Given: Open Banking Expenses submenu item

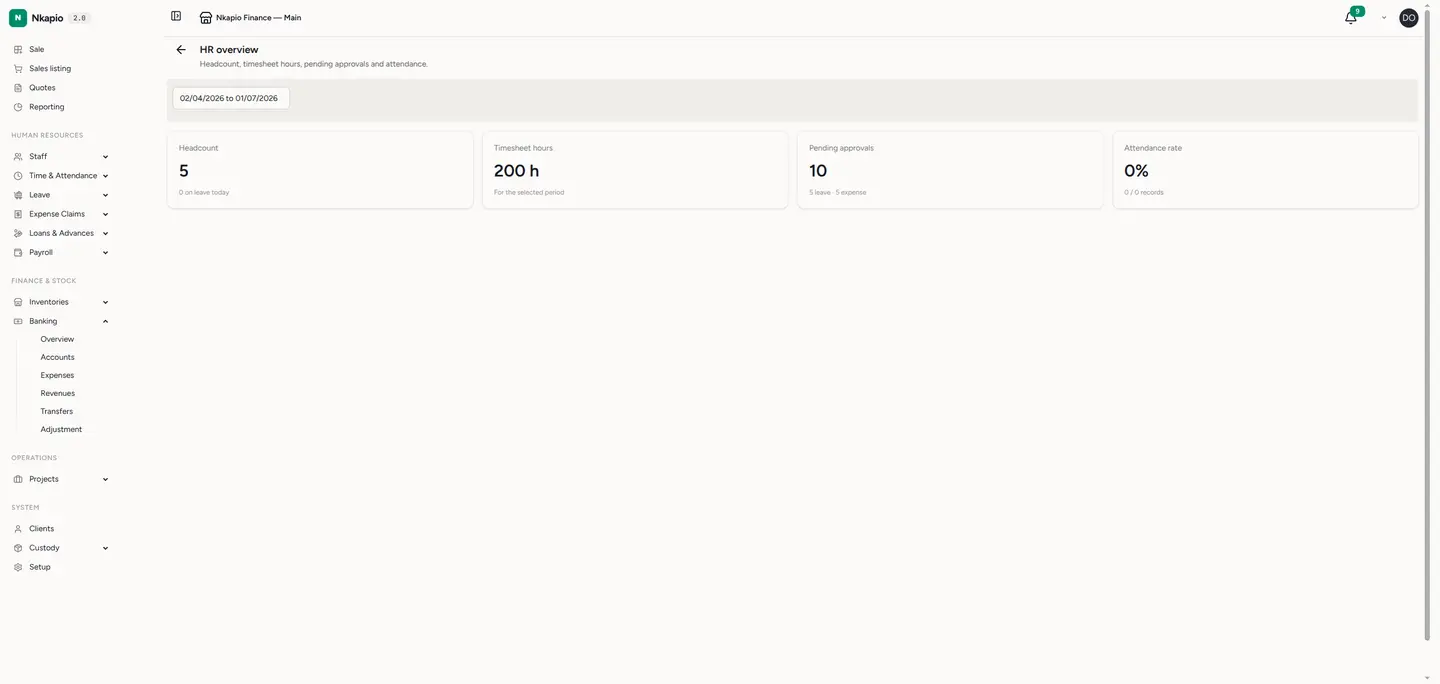Looking at the screenshot, I should (57, 375).
